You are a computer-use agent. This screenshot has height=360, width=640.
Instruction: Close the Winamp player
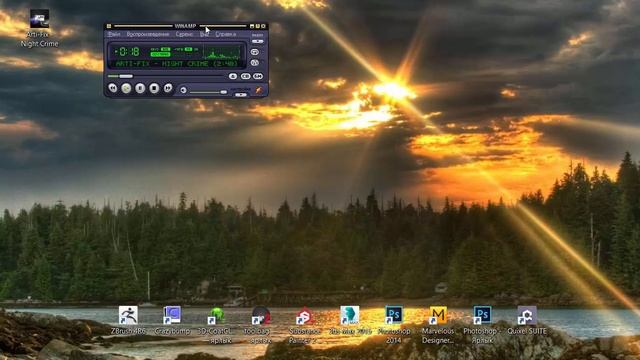pyautogui.click(x=263, y=26)
